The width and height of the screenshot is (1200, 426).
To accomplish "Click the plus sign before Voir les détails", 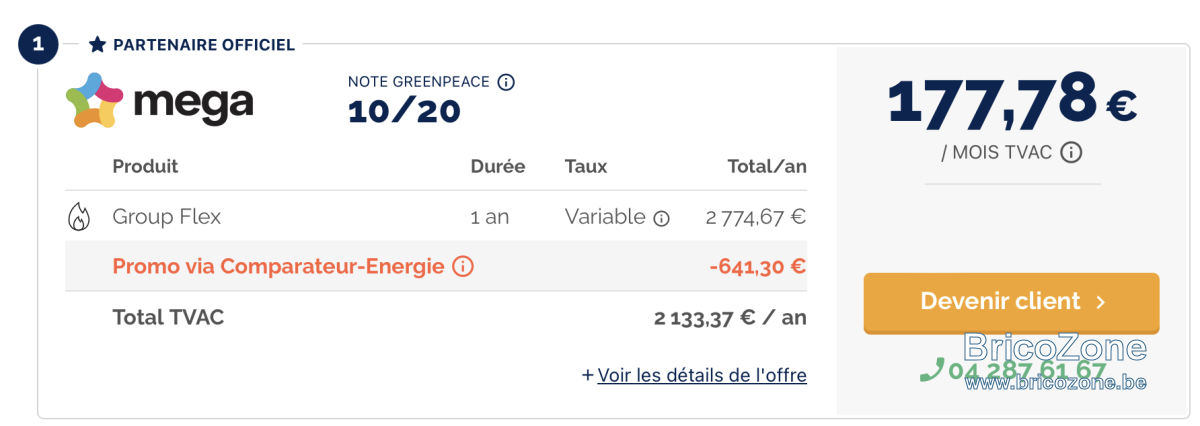I will pos(588,375).
